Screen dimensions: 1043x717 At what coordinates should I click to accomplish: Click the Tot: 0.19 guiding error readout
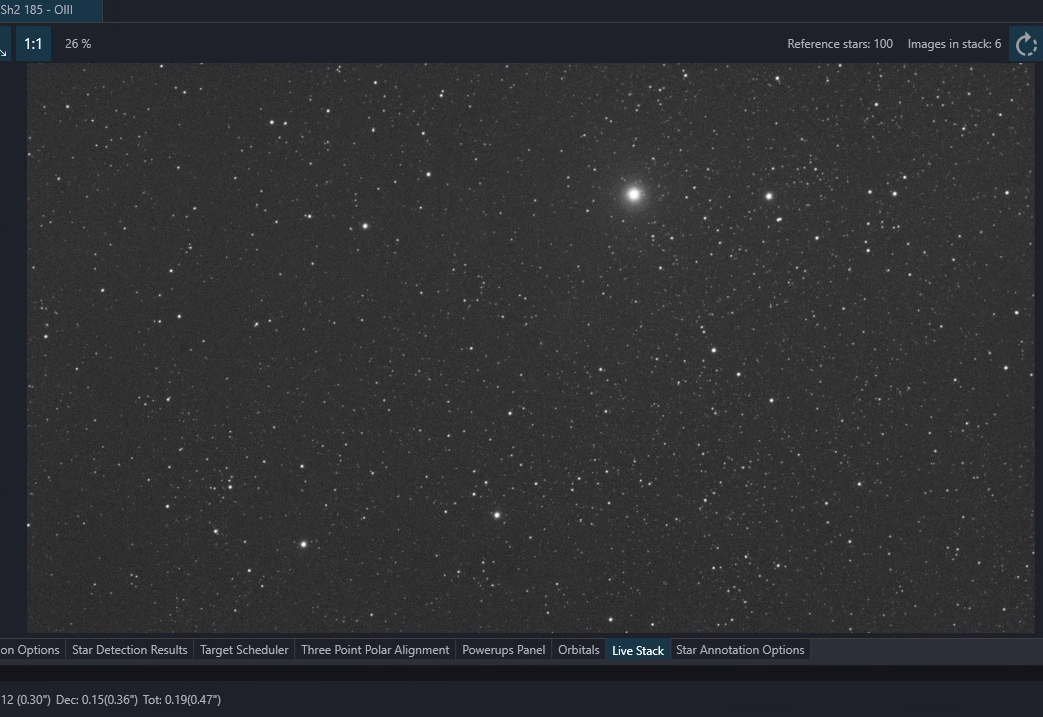point(182,700)
